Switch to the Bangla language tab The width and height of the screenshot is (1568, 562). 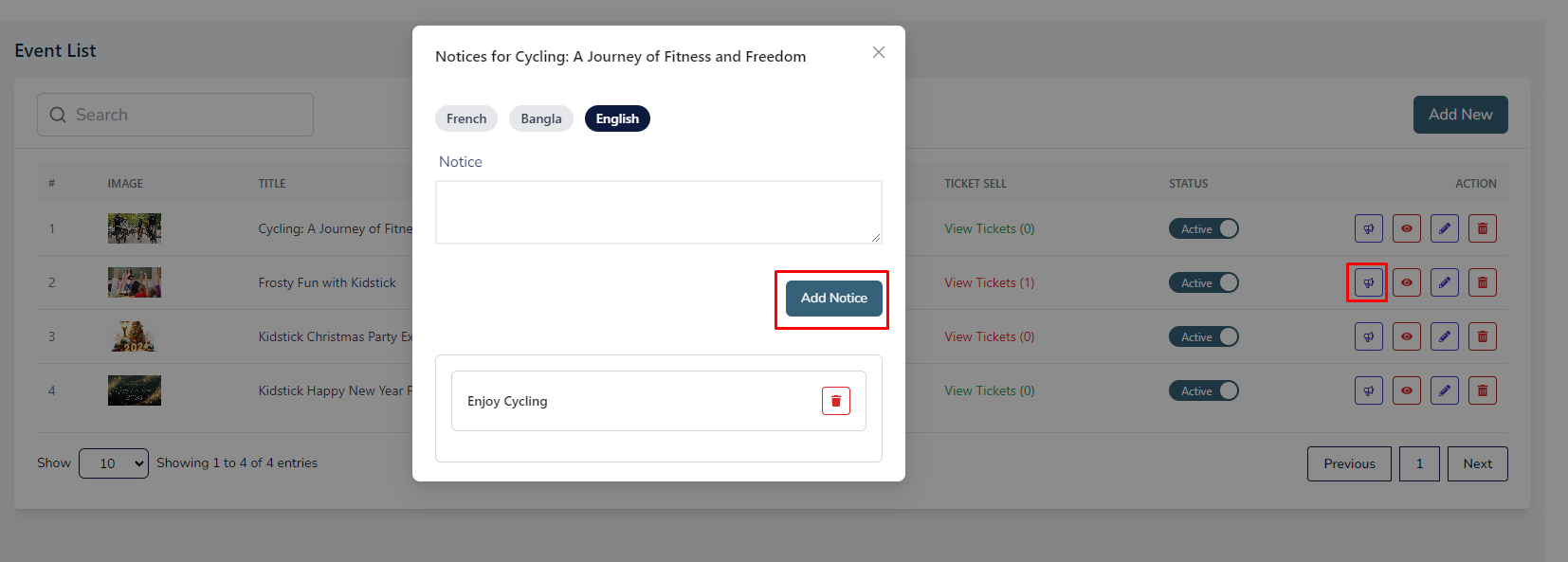(x=541, y=118)
